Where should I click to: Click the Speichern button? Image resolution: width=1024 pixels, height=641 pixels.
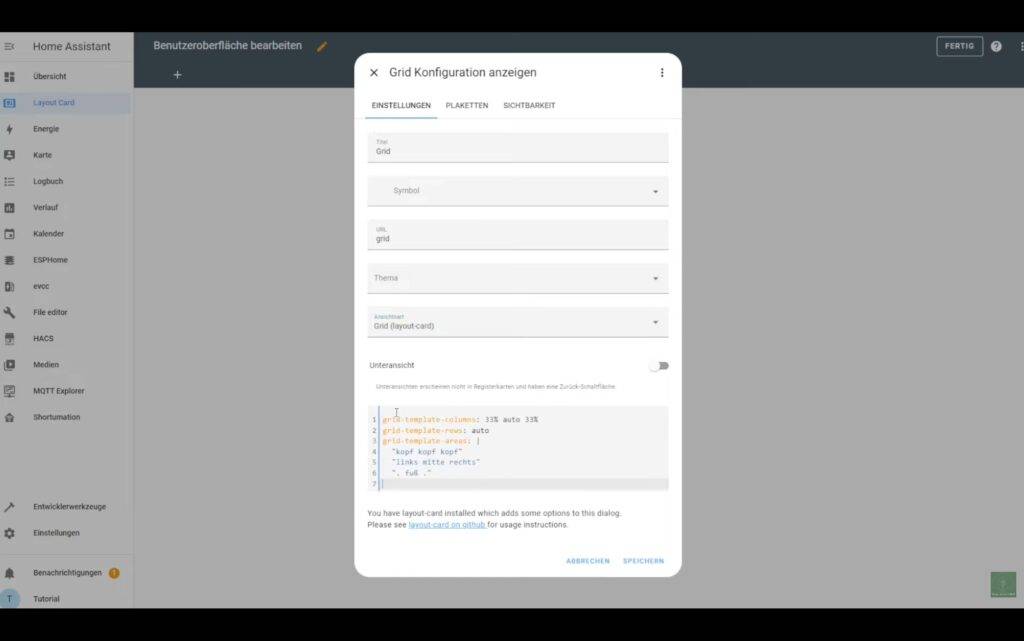[x=643, y=561]
